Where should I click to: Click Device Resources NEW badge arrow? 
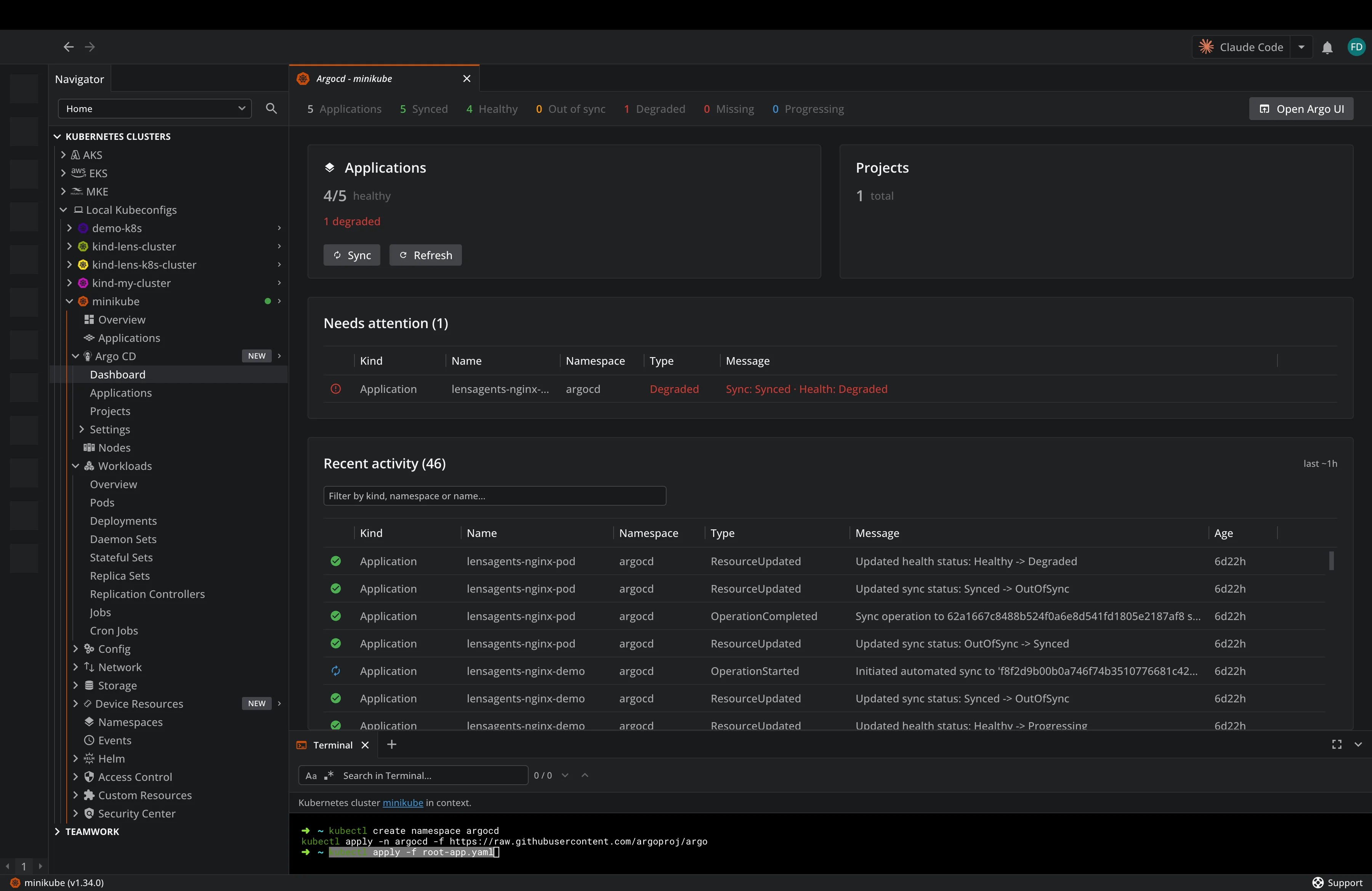pyautogui.click(x=279, y=703)
